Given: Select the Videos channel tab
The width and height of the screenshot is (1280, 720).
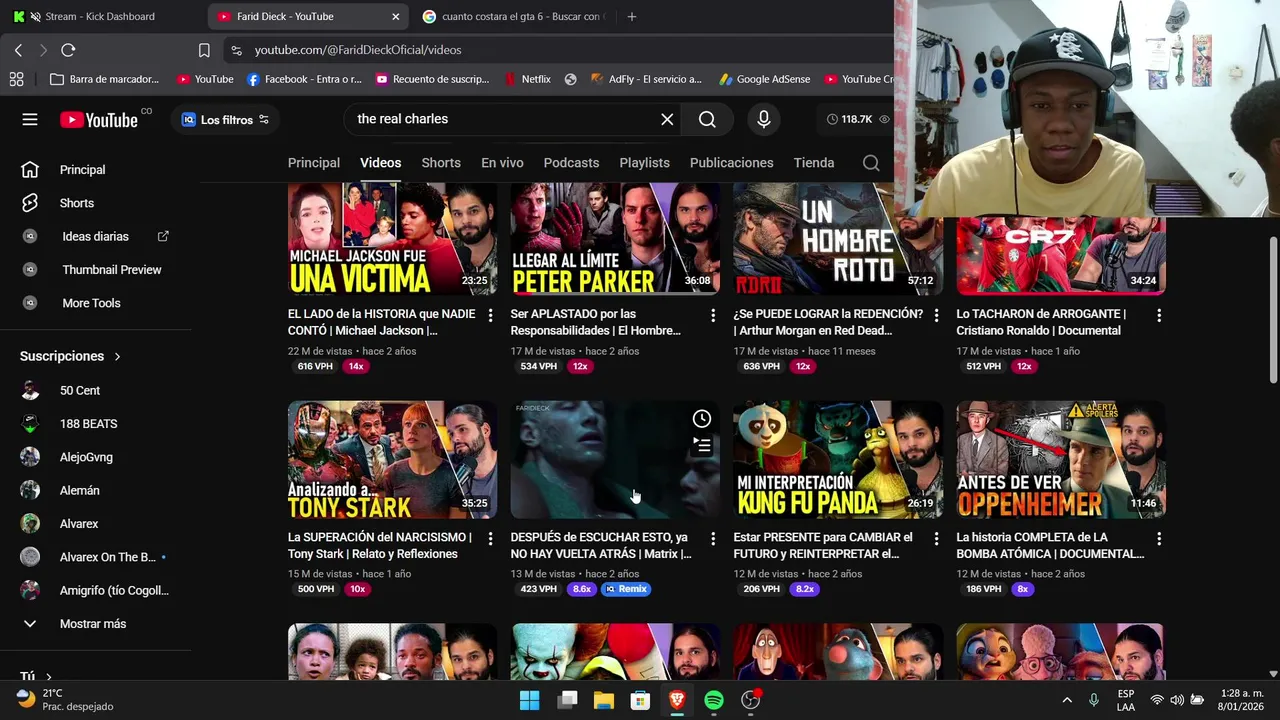Looking at the screenshot, I should coord(380,163).
